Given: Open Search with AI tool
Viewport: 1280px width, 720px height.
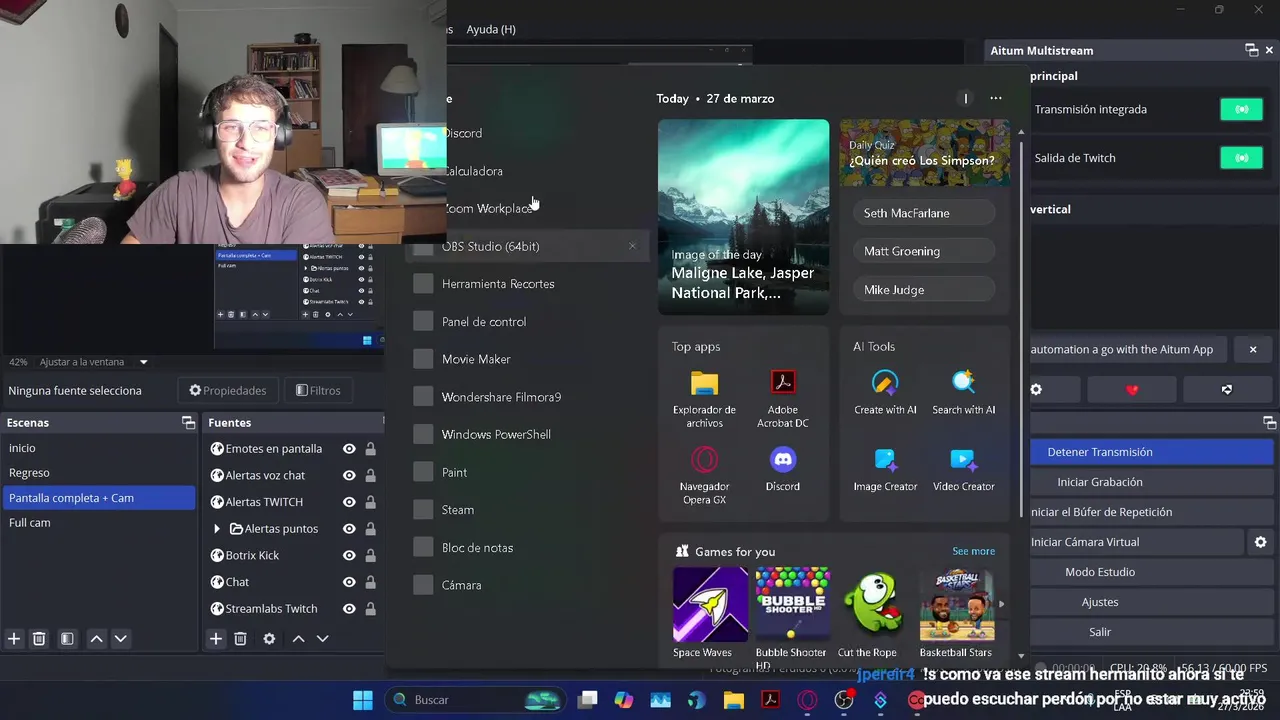Looking at the screenshot, I should point(963,392).
